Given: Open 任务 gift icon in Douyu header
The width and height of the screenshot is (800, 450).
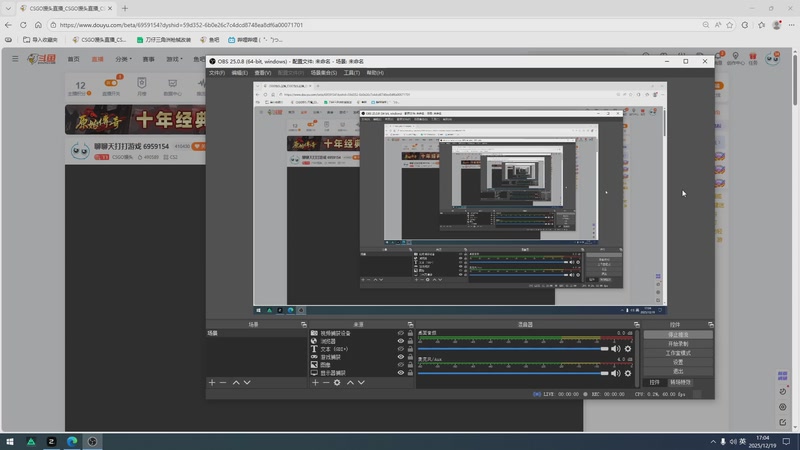Looking at the screenshot, I should tap(753, 58).
